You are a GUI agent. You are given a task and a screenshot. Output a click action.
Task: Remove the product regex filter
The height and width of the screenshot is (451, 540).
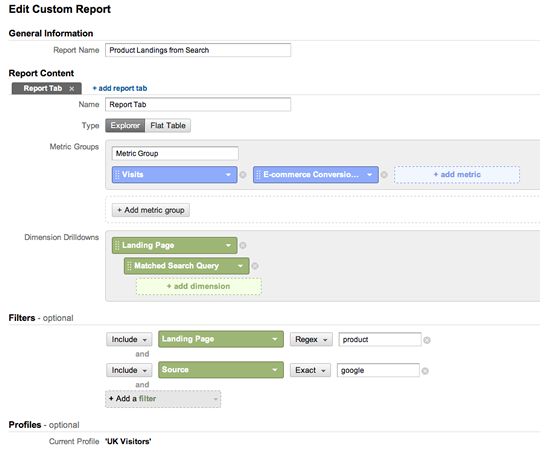point(427,340)
